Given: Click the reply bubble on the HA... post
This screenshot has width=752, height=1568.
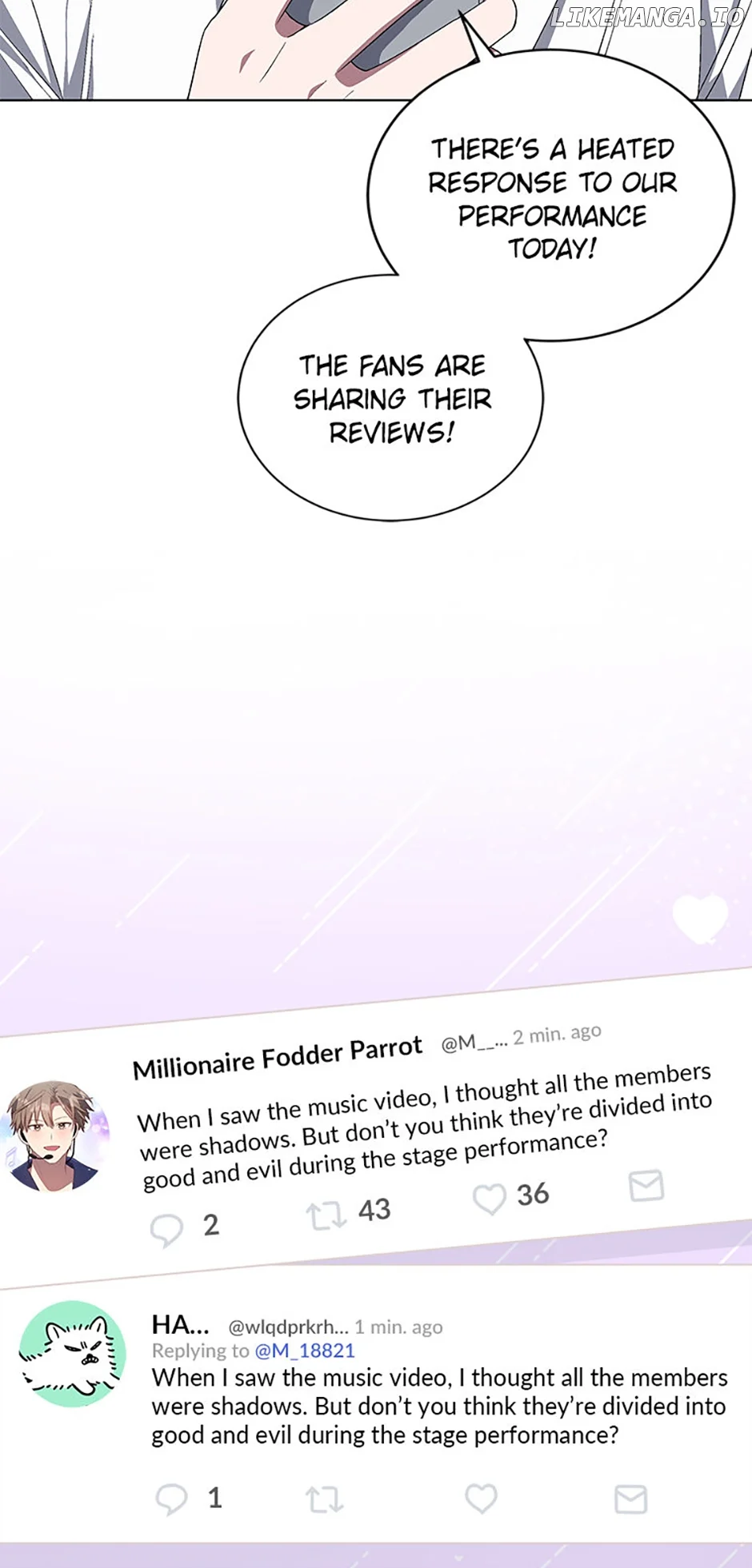Looking at the screenshot, I should (171, 1499).
